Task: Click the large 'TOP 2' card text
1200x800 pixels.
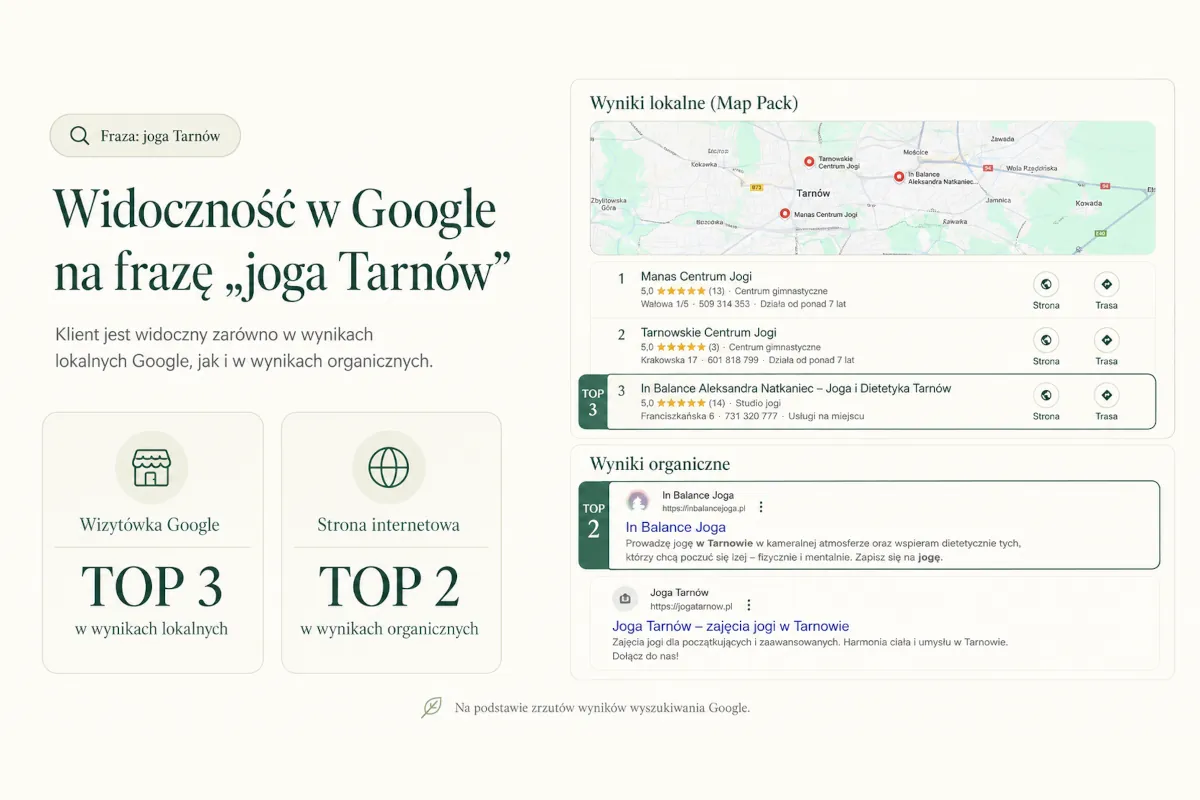Action: [390, 587]
